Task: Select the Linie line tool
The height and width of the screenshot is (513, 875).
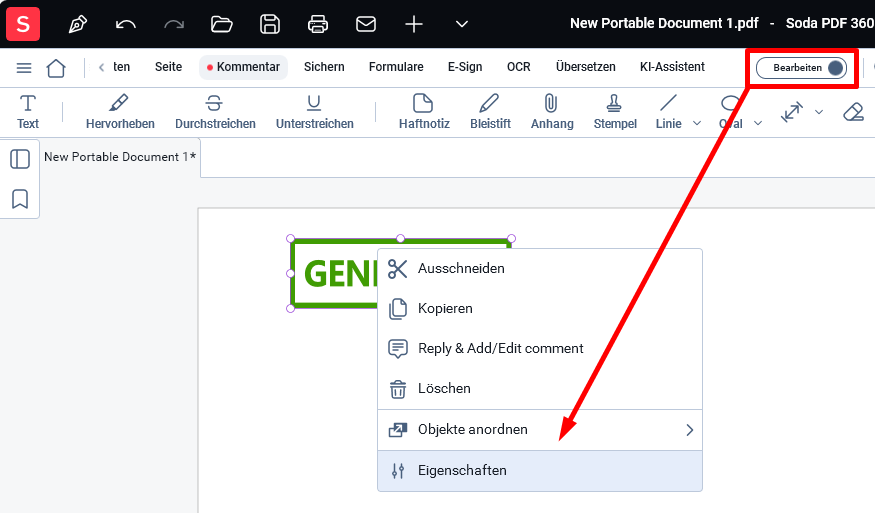Action: (669, 112)
